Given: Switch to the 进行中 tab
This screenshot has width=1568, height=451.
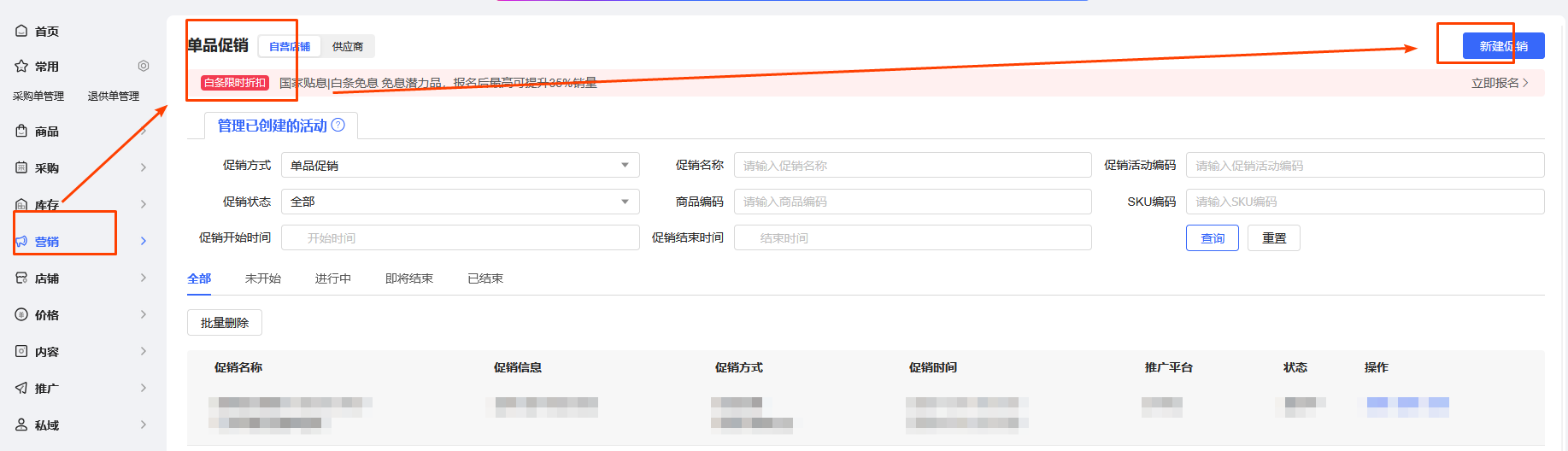Looking at the screenshot, I should coord(332,278).
